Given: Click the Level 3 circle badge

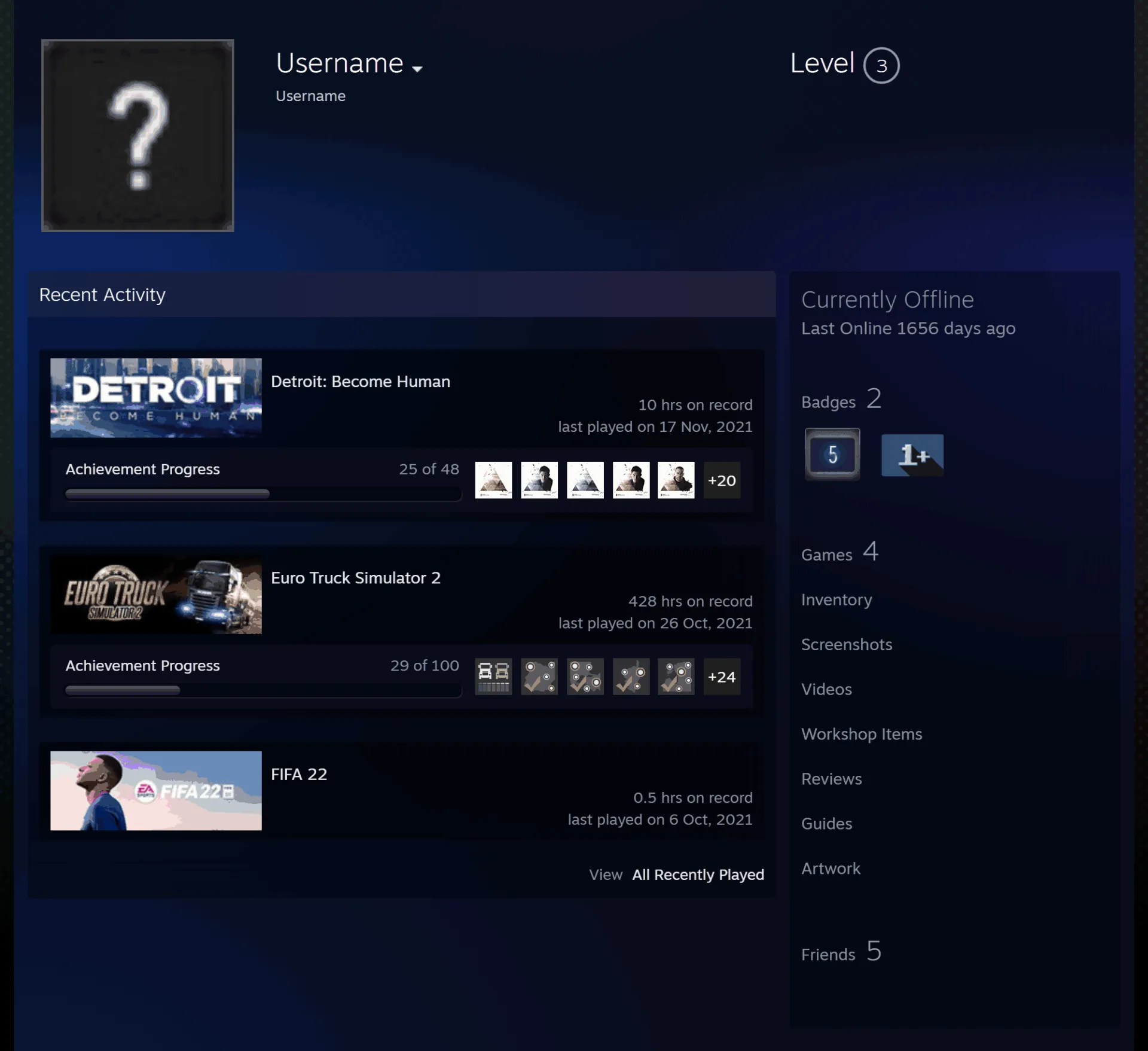Looking at the screenshot, I should pyautogui.click(x=881, y=65).
